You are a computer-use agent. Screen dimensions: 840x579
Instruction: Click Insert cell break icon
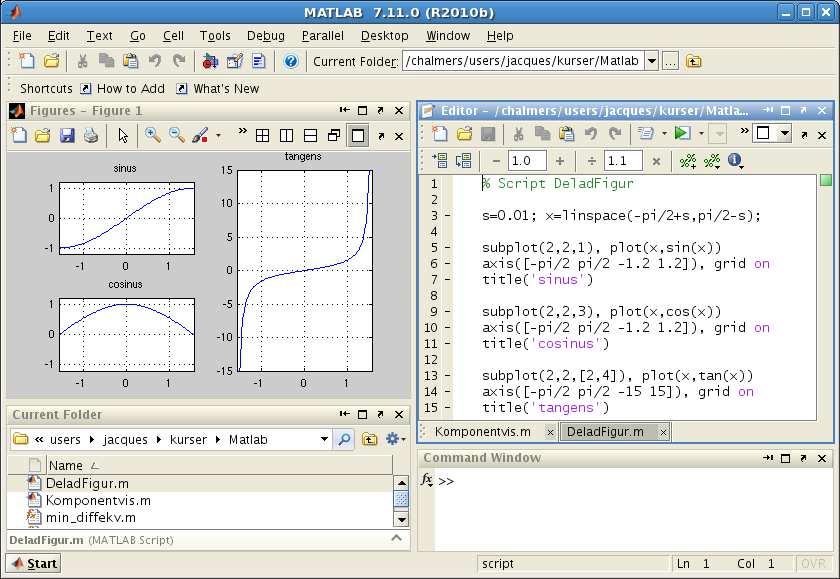pos(439,160)
